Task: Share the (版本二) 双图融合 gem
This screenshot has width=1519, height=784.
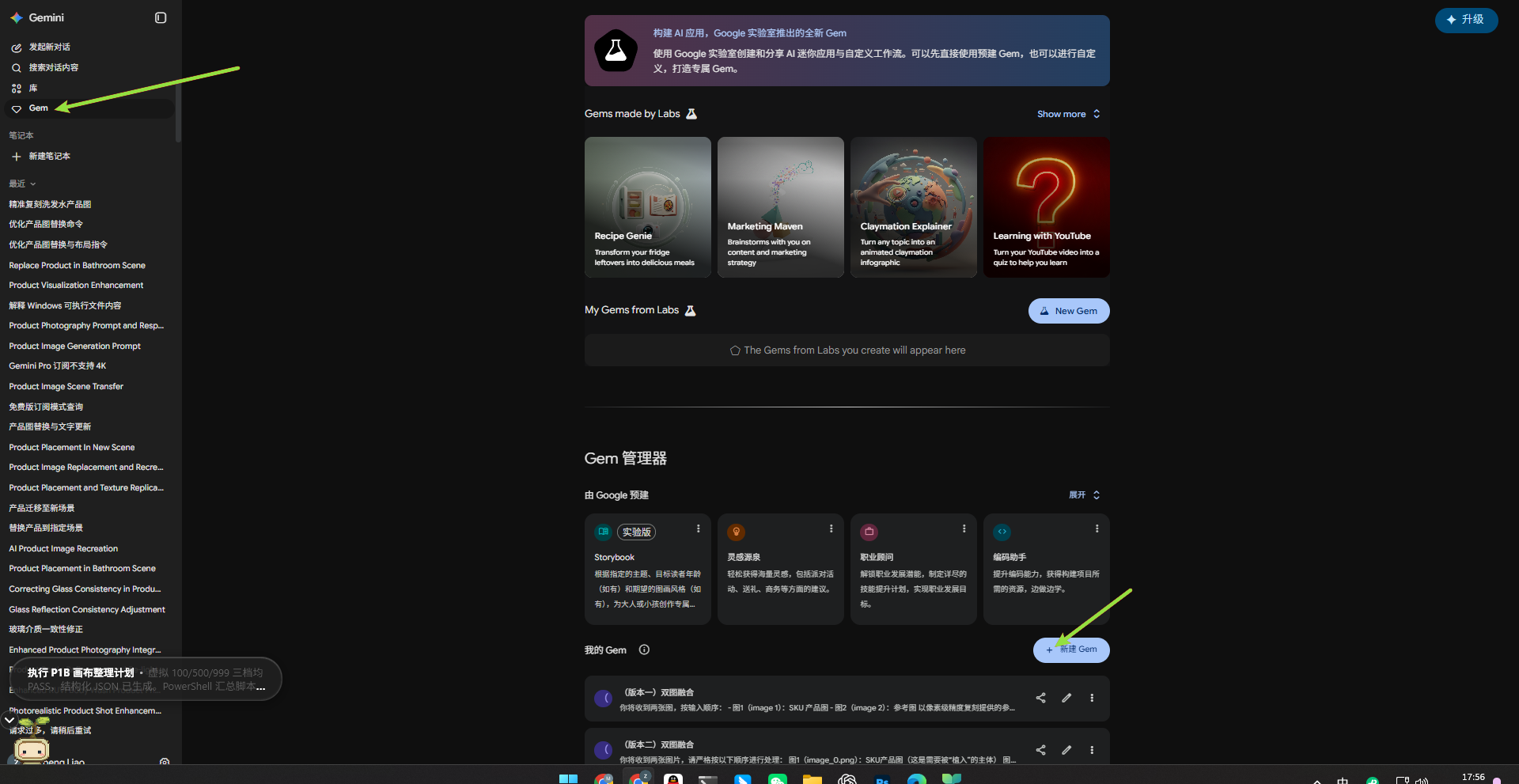Action: tap(1040, 750)
